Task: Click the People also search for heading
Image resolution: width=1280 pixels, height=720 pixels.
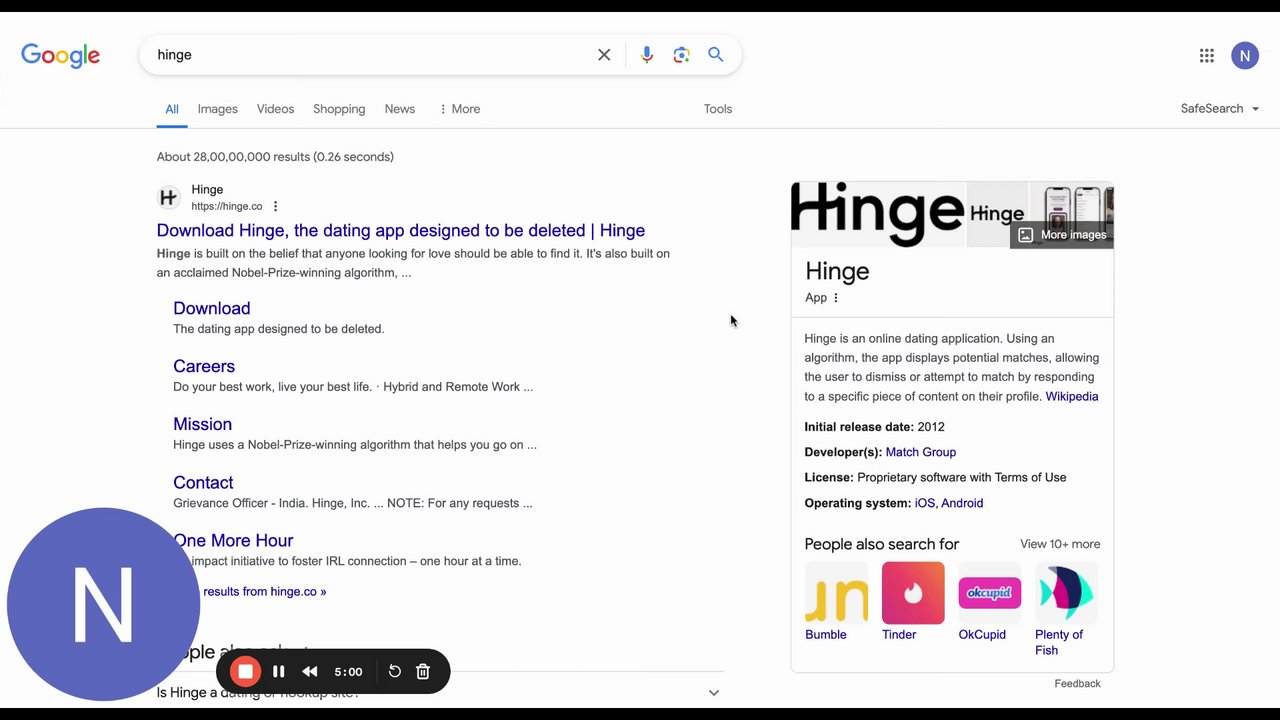Action: click(x=882, y=544)
